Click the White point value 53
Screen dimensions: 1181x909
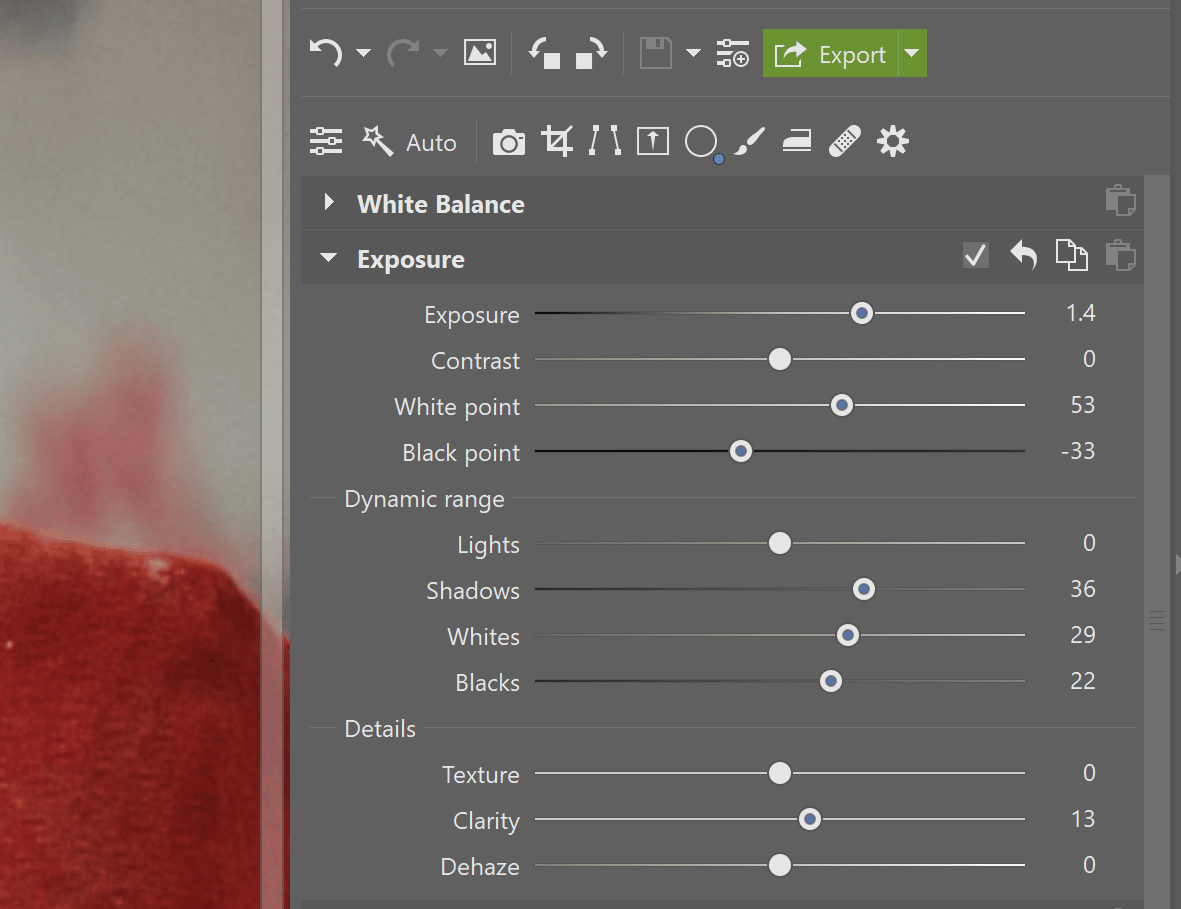click(x=1083, y=405)
